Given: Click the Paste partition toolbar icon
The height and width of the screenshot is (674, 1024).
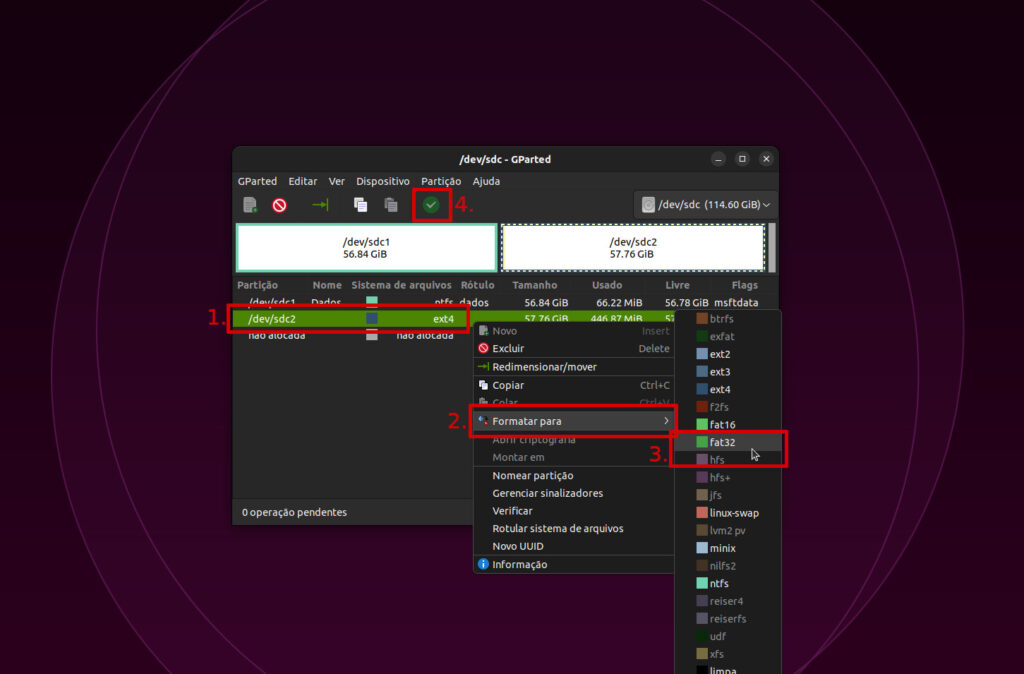Looking at the screenshot, I should pyautogui.click(x=391, y=205).
